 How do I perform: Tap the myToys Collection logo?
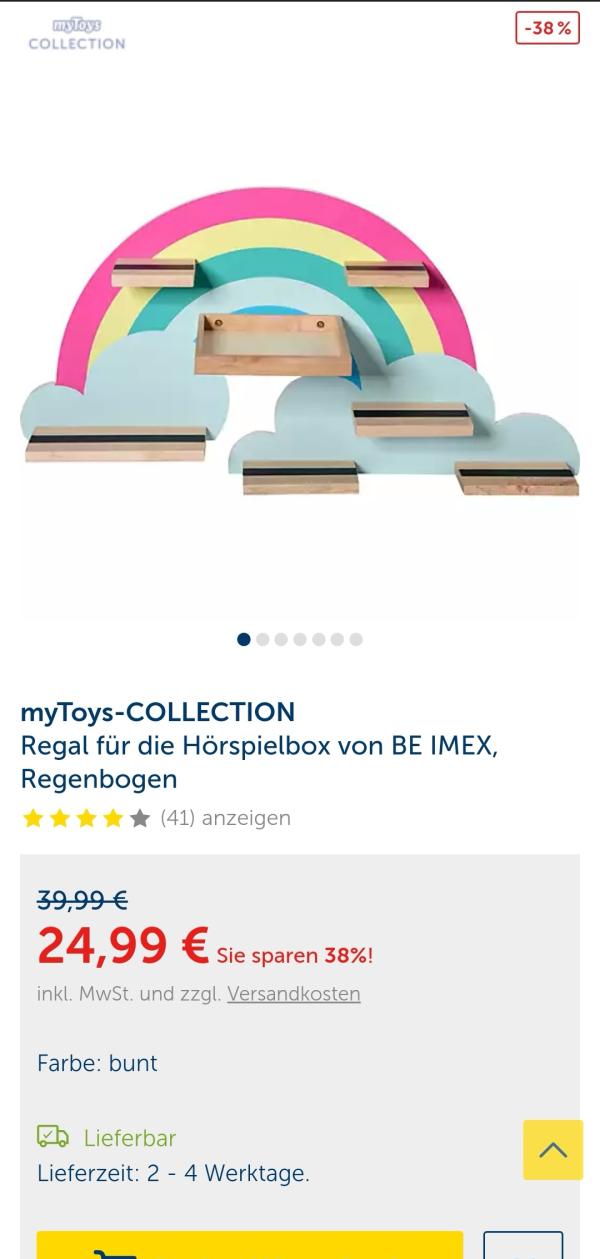77,34
